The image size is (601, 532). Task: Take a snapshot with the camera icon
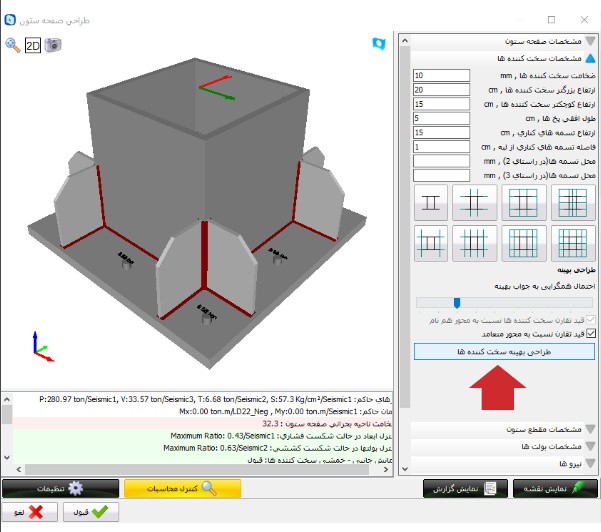[x=52, y=45]
